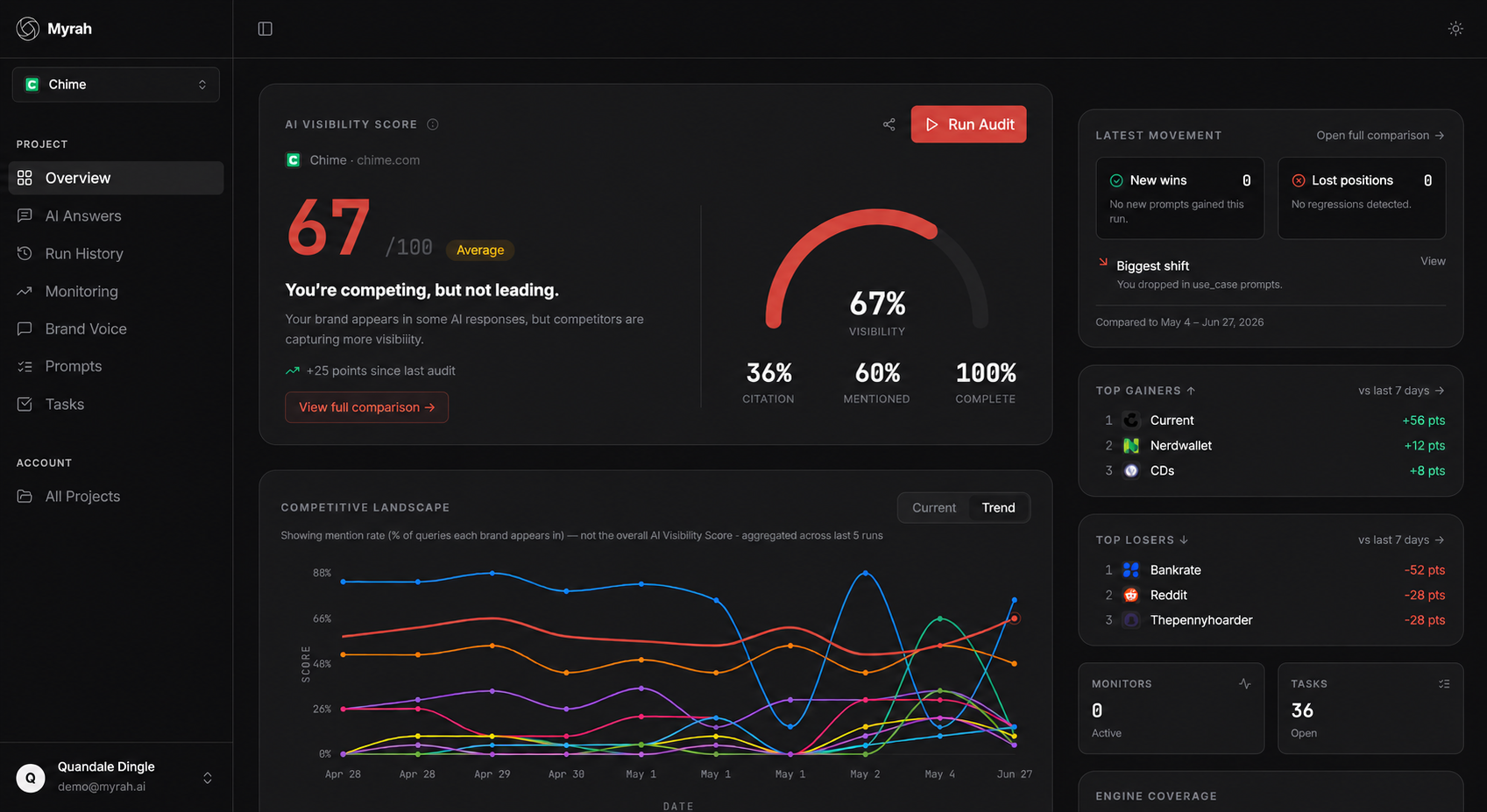This screenshot has width=1487, height=812.
Task: Toggle the sidebar collapse icon
Action: point(266,29)
